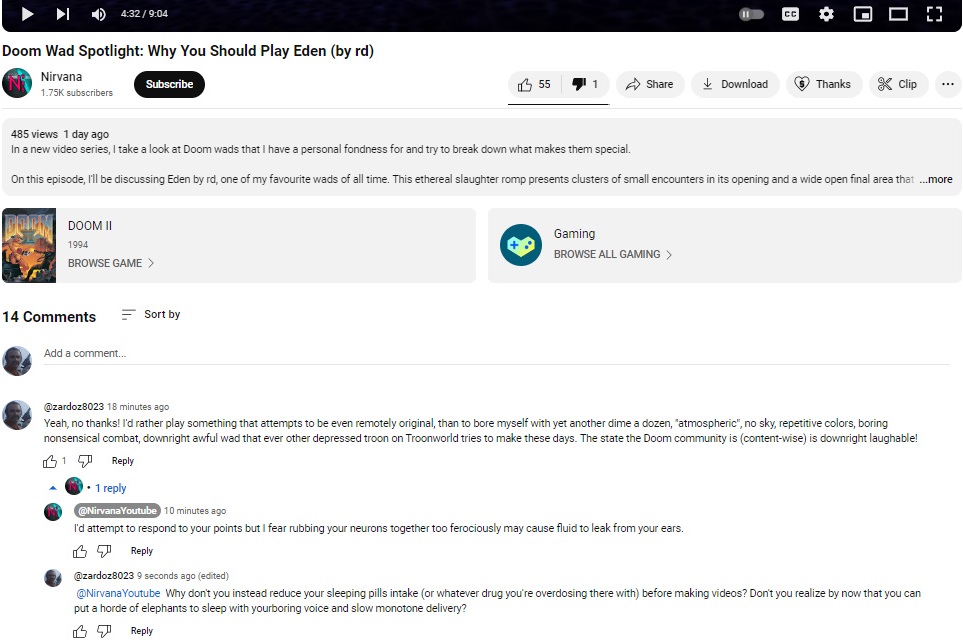Expand description with ...more

[936, 179]
